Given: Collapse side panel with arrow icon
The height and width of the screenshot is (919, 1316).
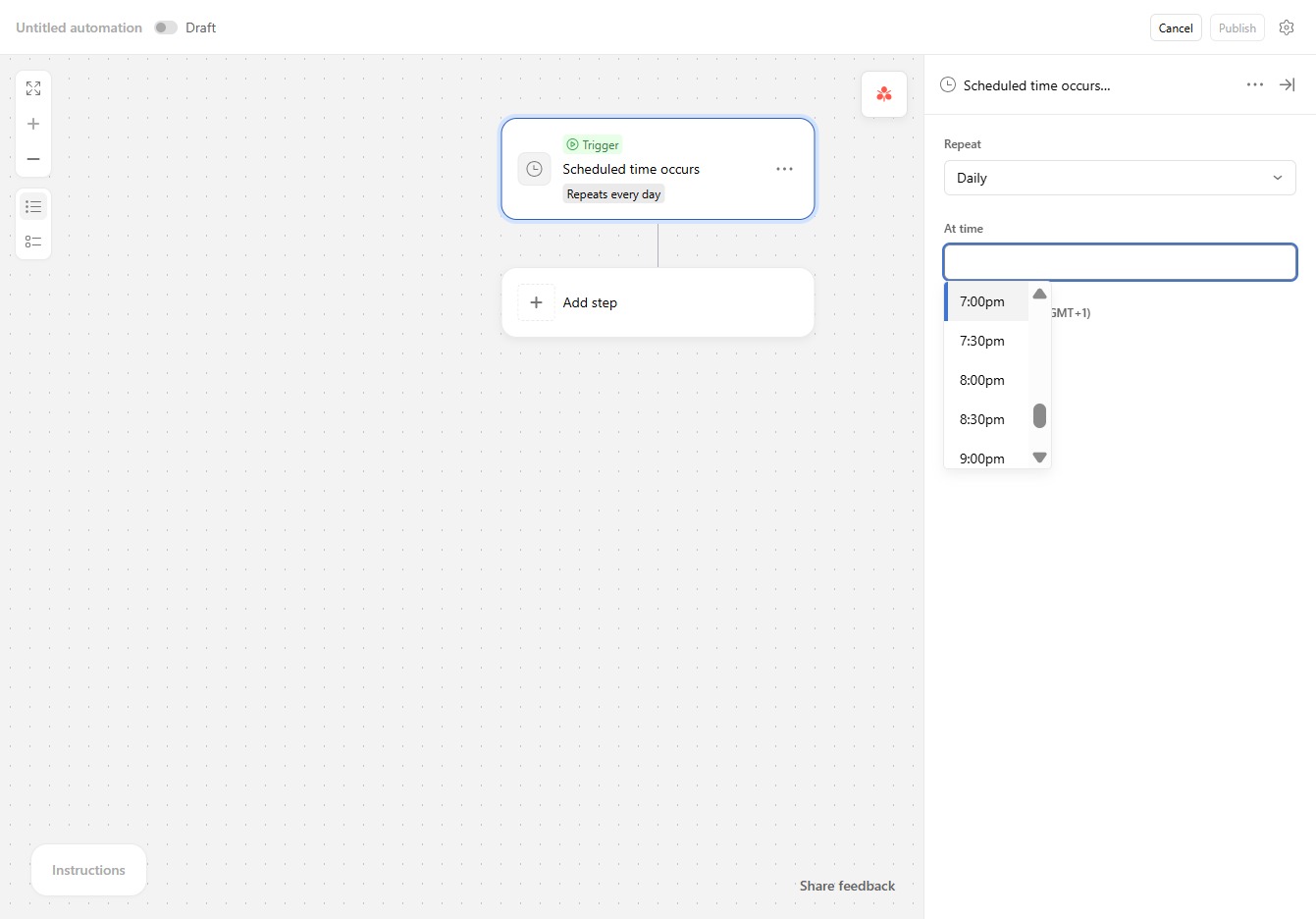Looking at the screenshot, I should pyautogui.click(x=1287, y=85).
